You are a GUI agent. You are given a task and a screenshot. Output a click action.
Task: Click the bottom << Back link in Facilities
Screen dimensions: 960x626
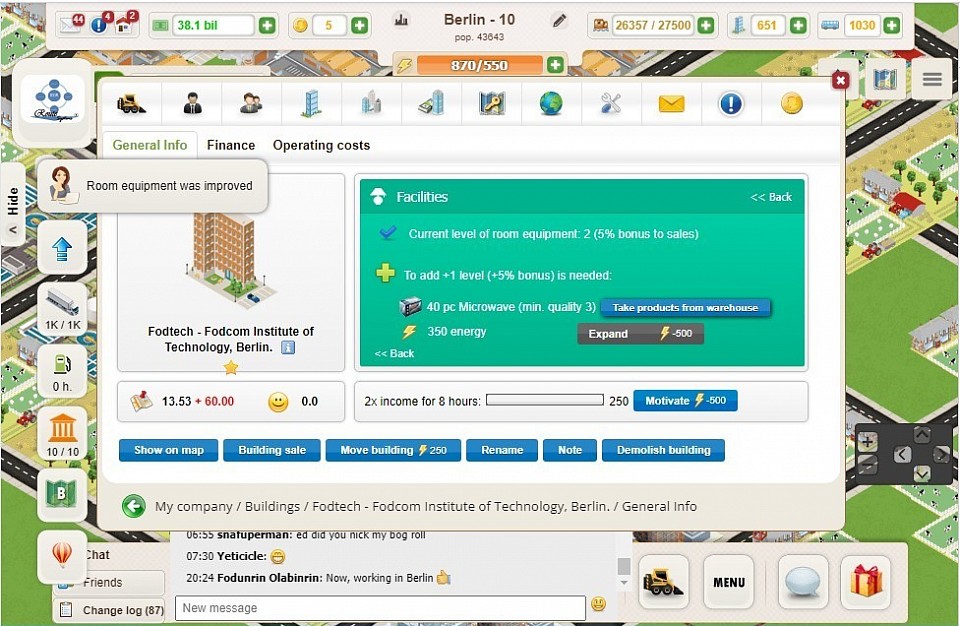[x=394, y=353]
